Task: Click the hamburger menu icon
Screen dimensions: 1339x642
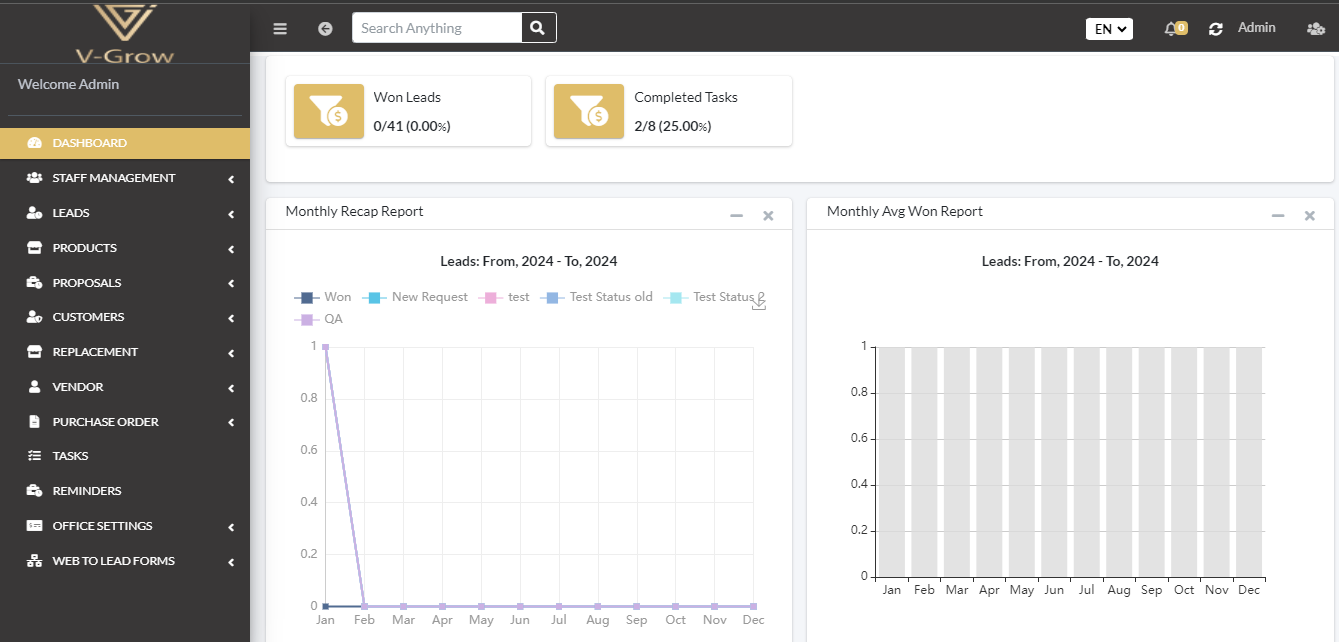Action: (x=280, y=29)
